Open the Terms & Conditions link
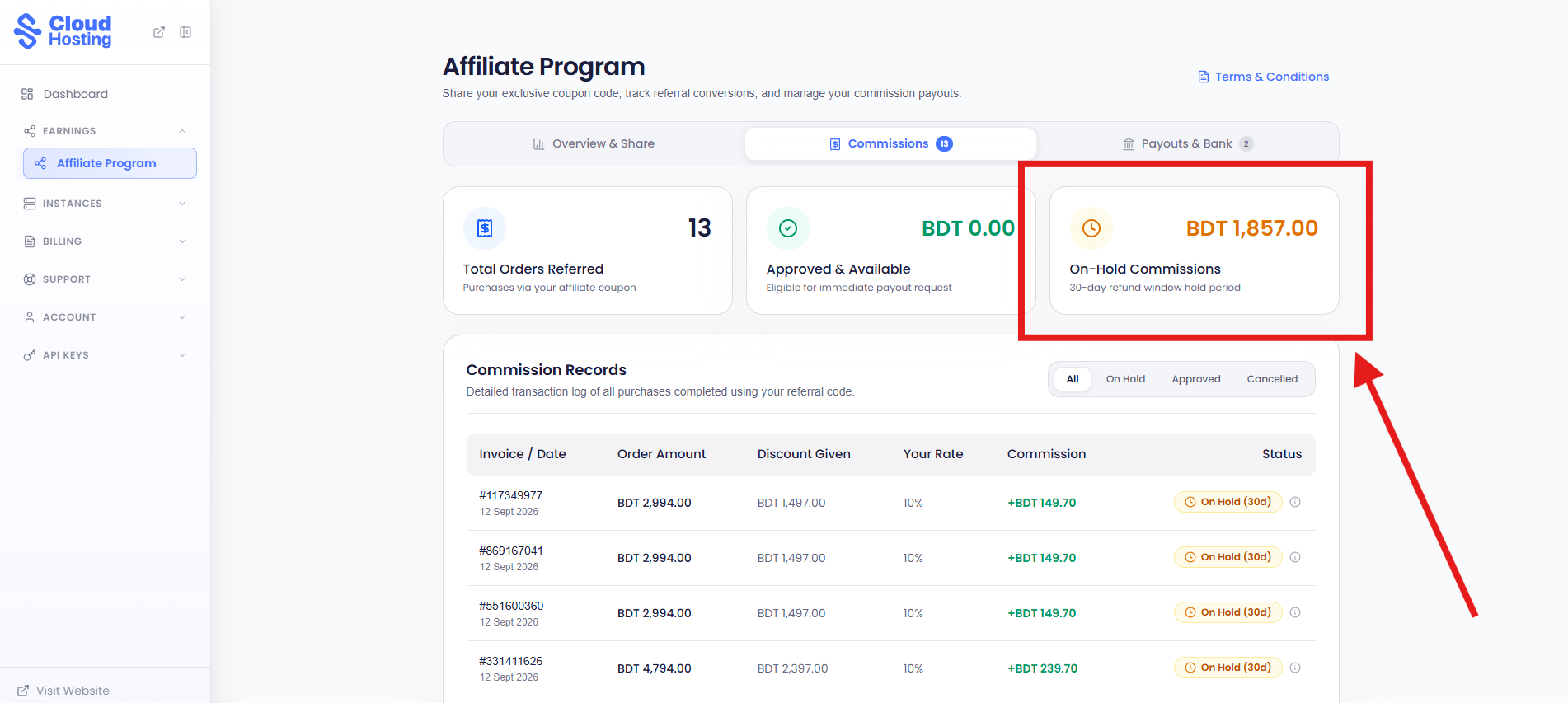1568x703 pixels. tap(1264, 77)
